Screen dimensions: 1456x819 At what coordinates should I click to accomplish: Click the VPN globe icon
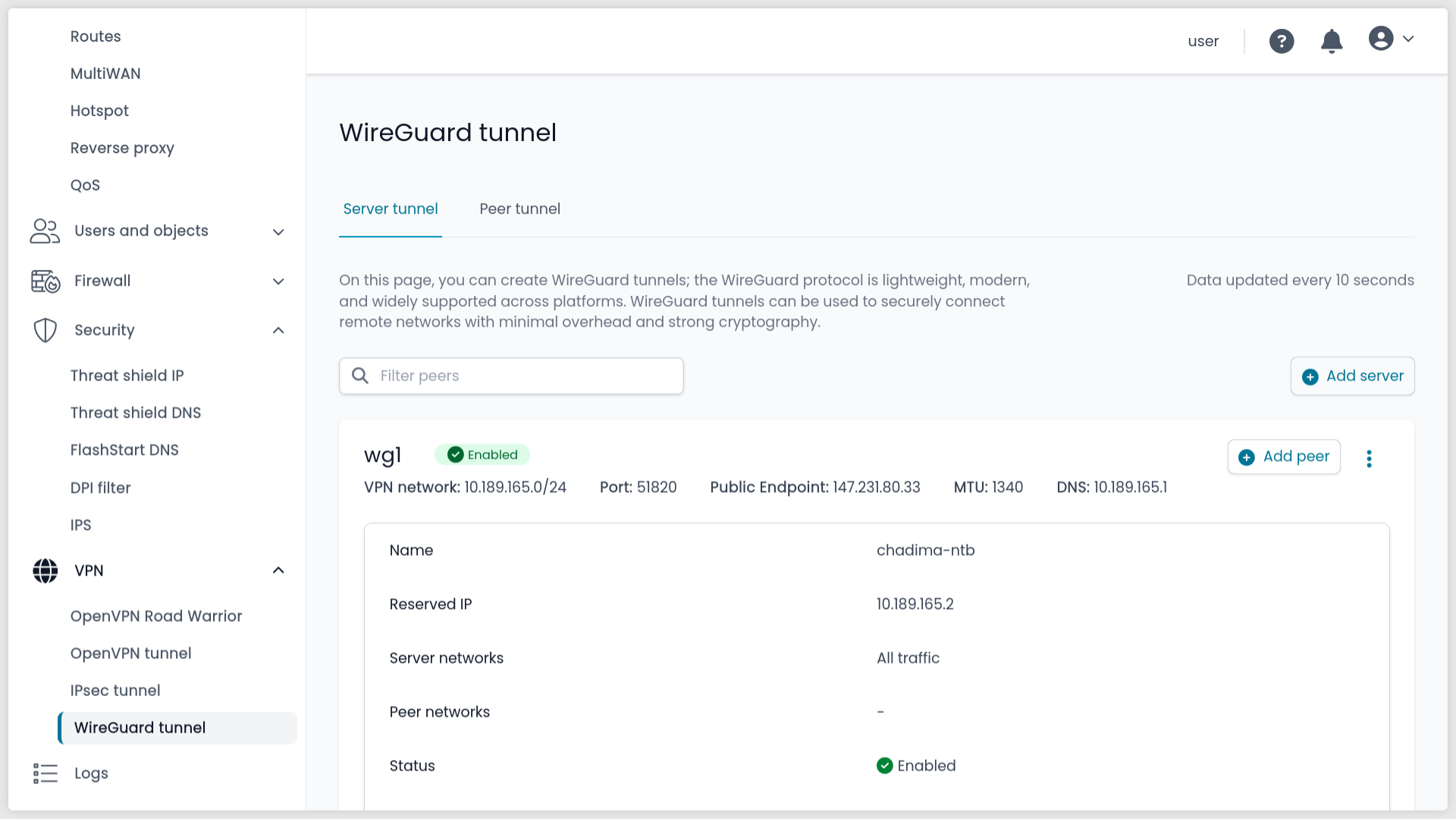click(45, 570)
